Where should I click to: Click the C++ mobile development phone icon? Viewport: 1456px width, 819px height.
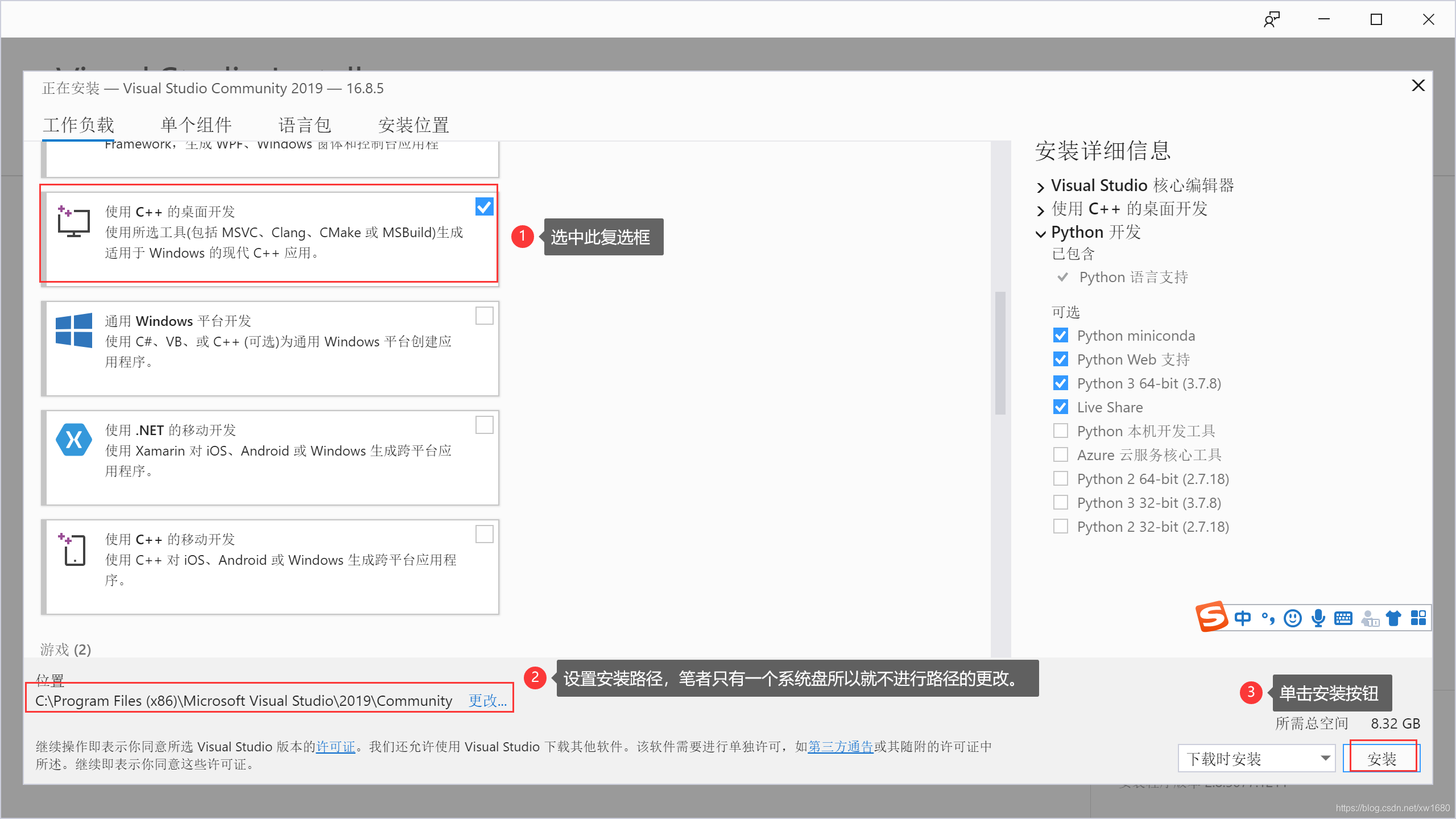[x=73, y=549]
